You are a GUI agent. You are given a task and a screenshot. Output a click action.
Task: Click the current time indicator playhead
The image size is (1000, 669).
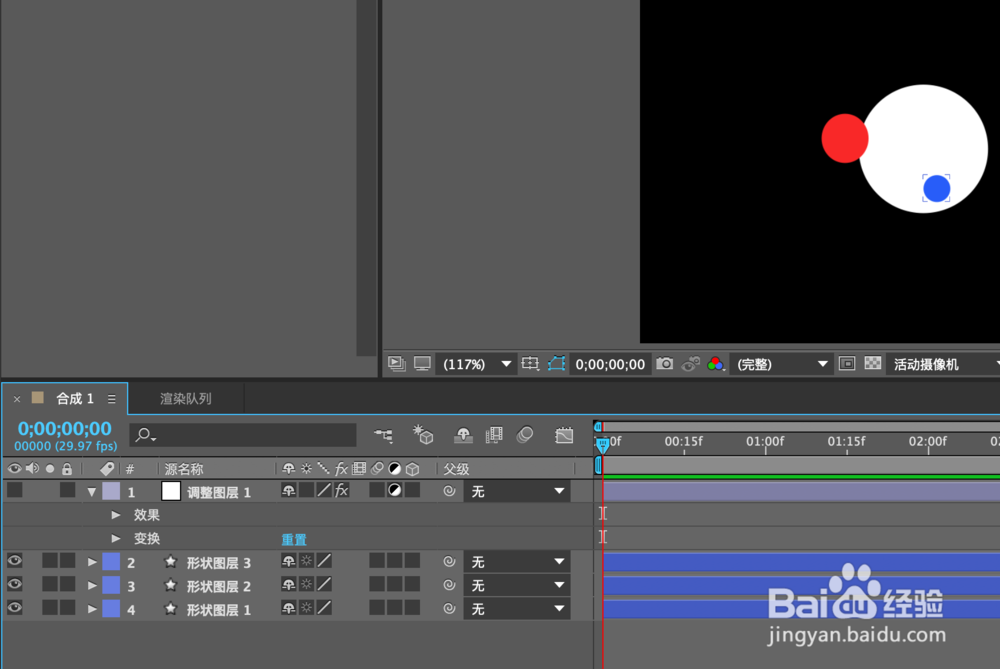tap(602, 445)
